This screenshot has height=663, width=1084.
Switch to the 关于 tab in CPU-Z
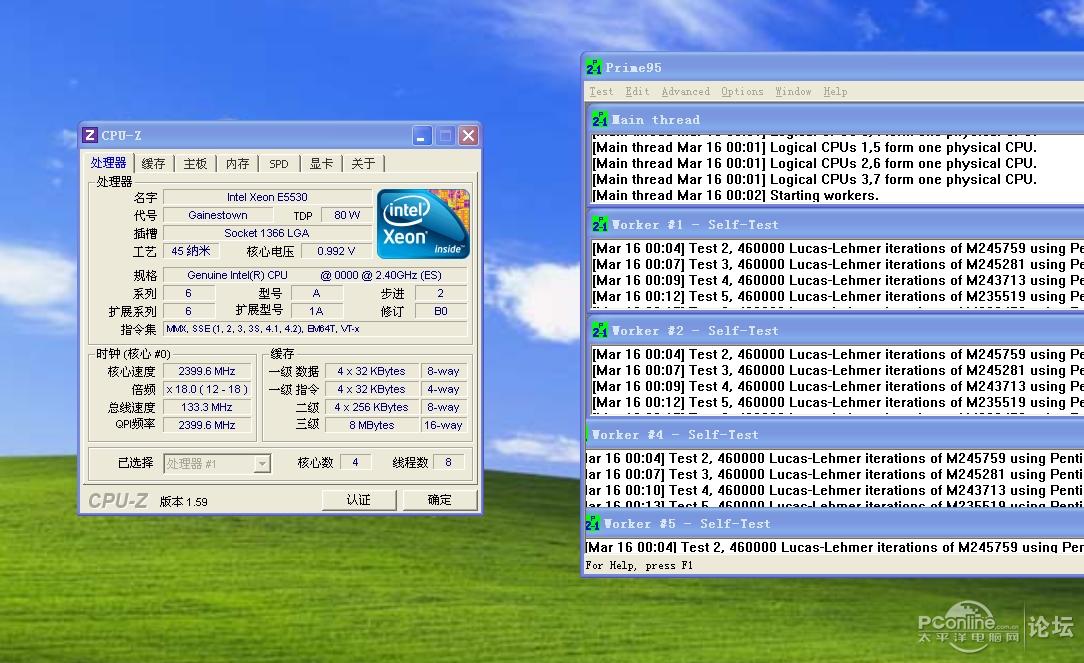363,164
